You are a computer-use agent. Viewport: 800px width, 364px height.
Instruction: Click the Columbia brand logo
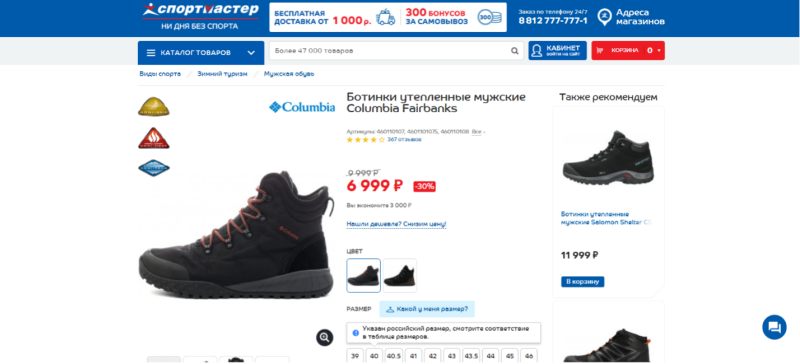coord(302,107)
